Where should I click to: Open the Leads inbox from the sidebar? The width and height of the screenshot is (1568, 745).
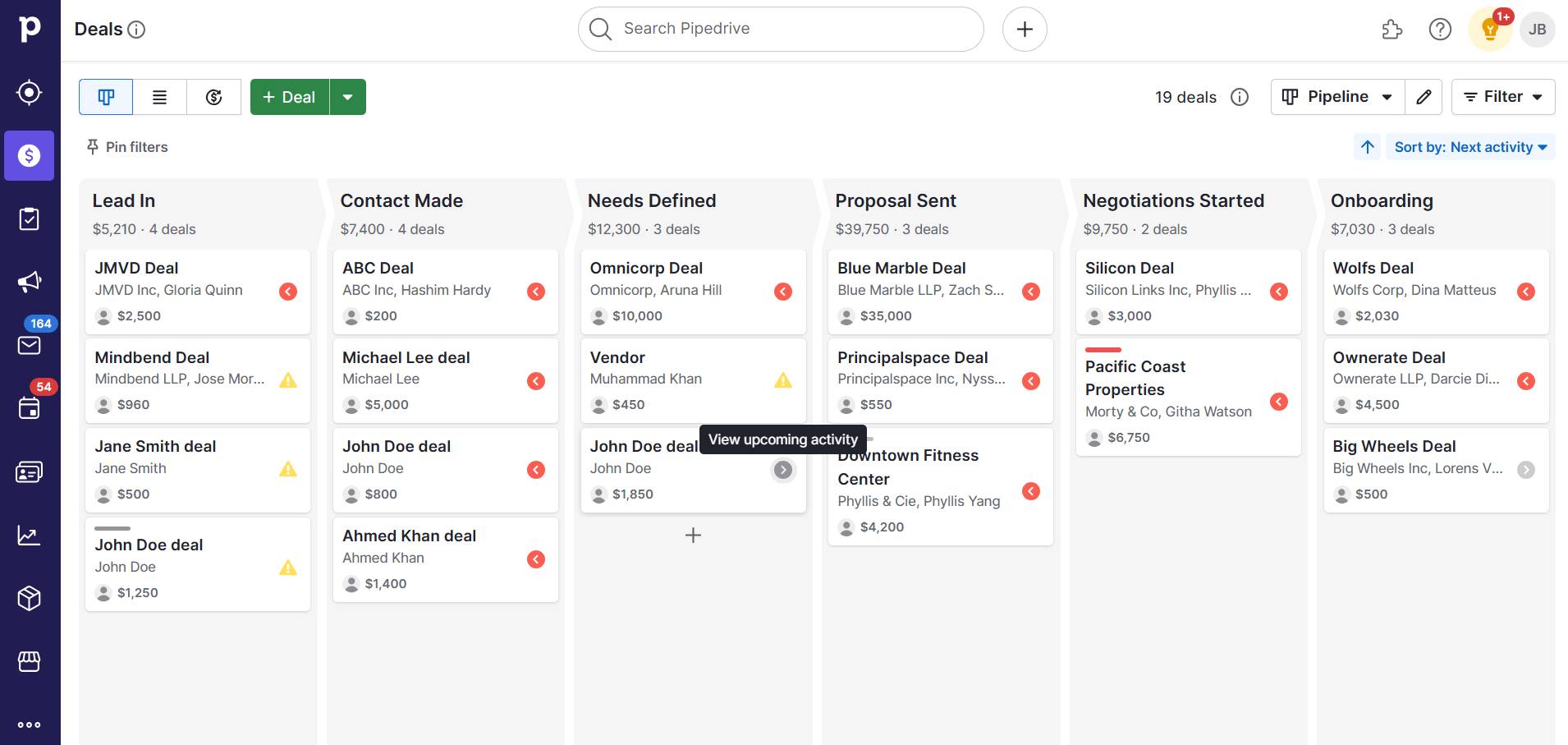pos(30,92)
